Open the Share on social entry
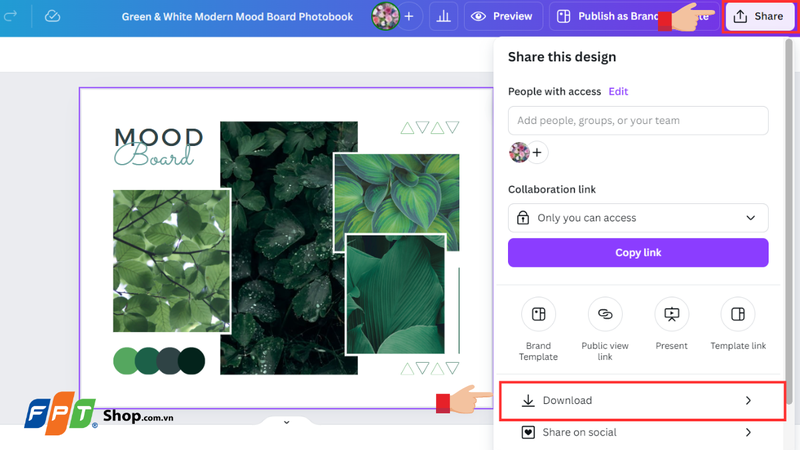This screenshot has width=800, height=450. [638, 433]
